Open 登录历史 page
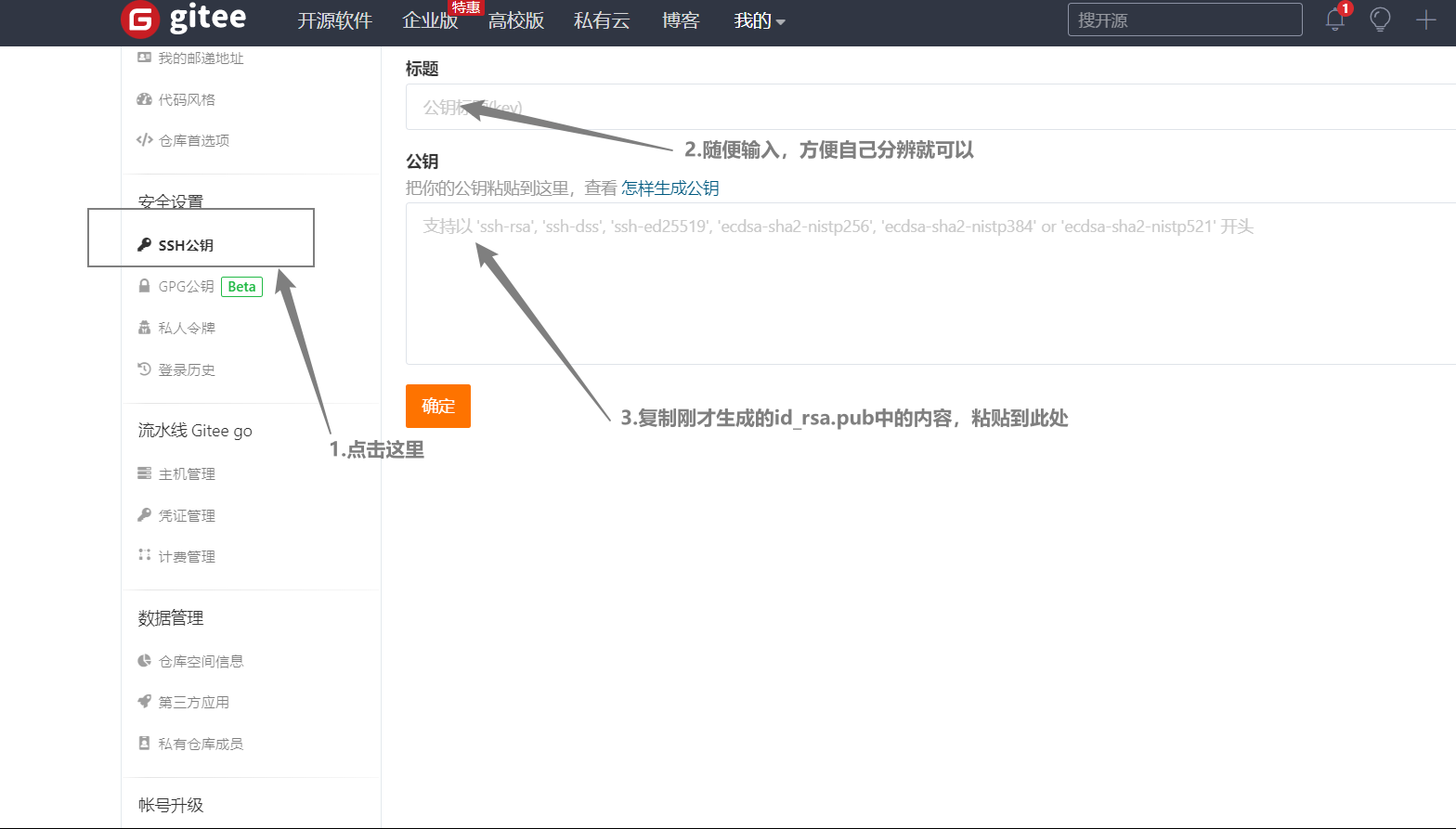This screenshot has height=829, width=1456. click(x=187, y=369)
